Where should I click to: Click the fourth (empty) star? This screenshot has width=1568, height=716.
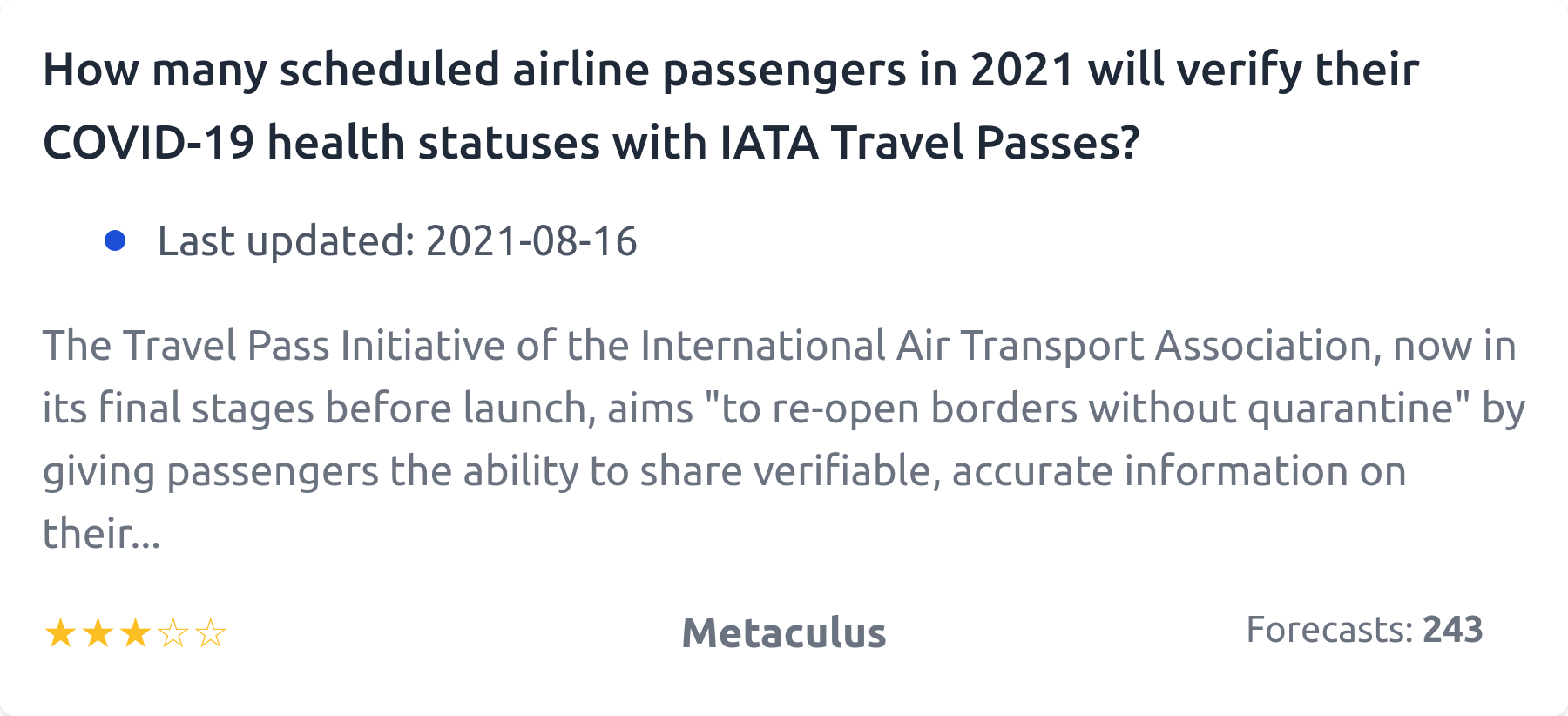pos(173,633)
